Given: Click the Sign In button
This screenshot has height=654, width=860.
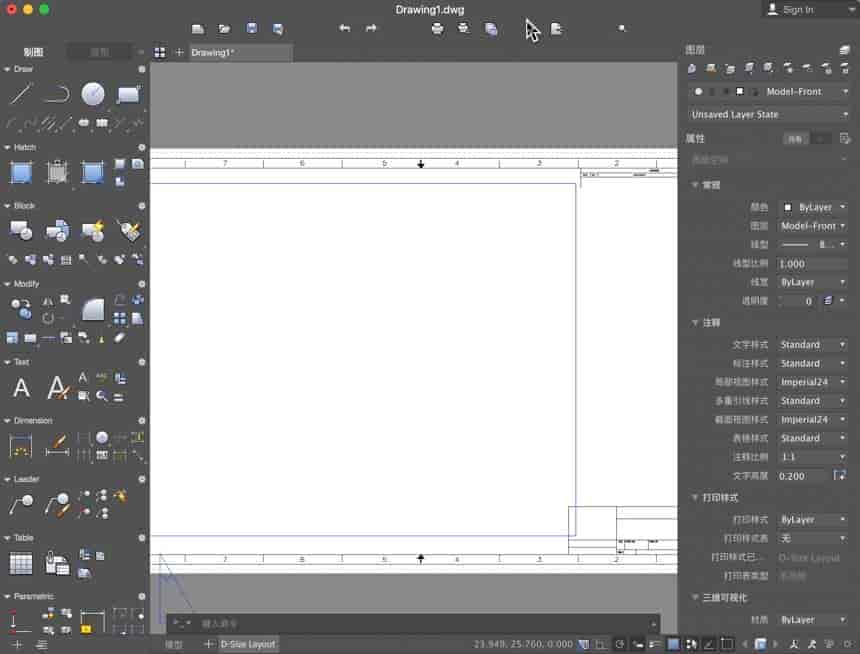Looking at the screenshot, I should pos(800,9).
